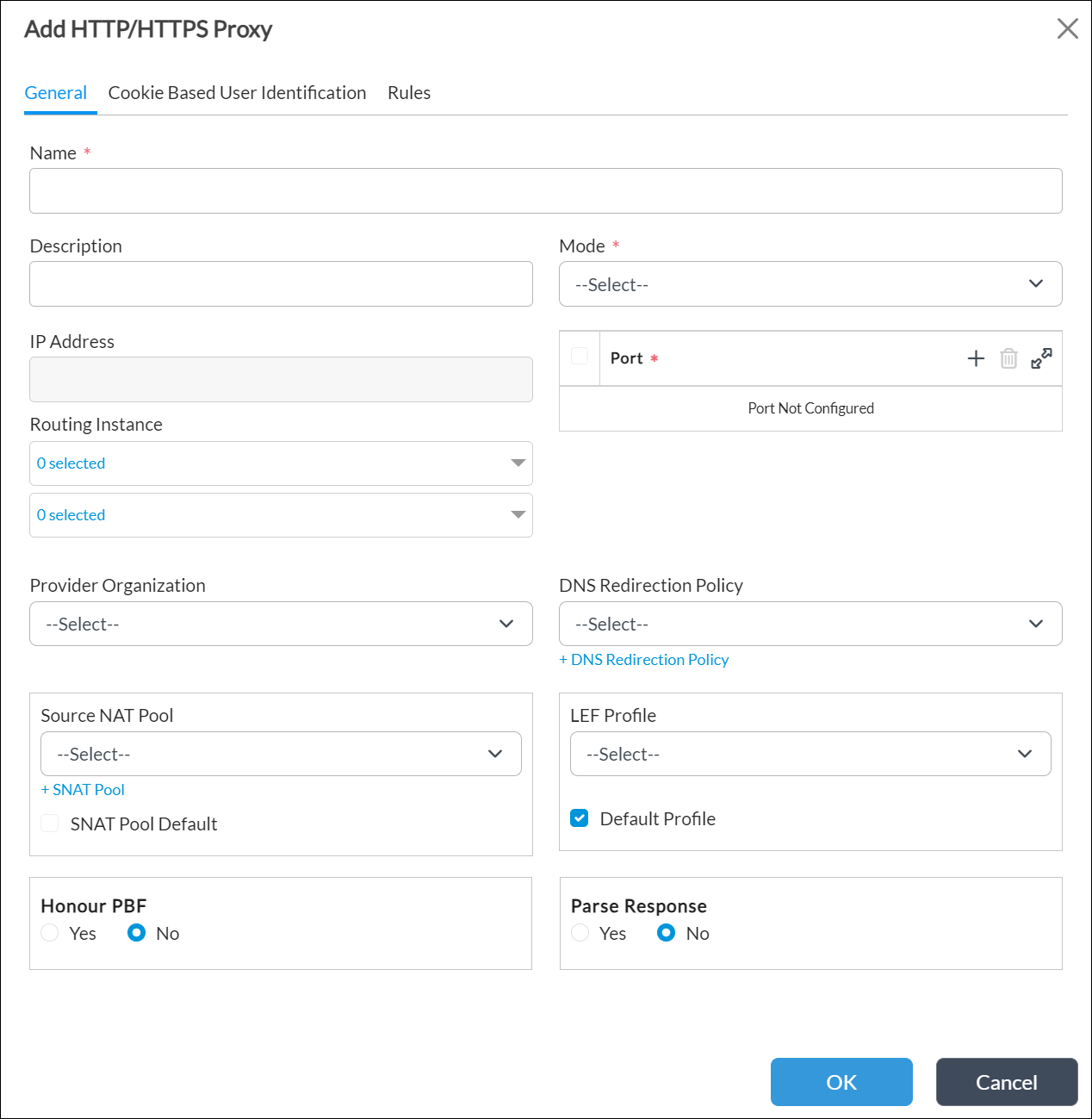Open the LEF Profile dropdown

[810, 754]
